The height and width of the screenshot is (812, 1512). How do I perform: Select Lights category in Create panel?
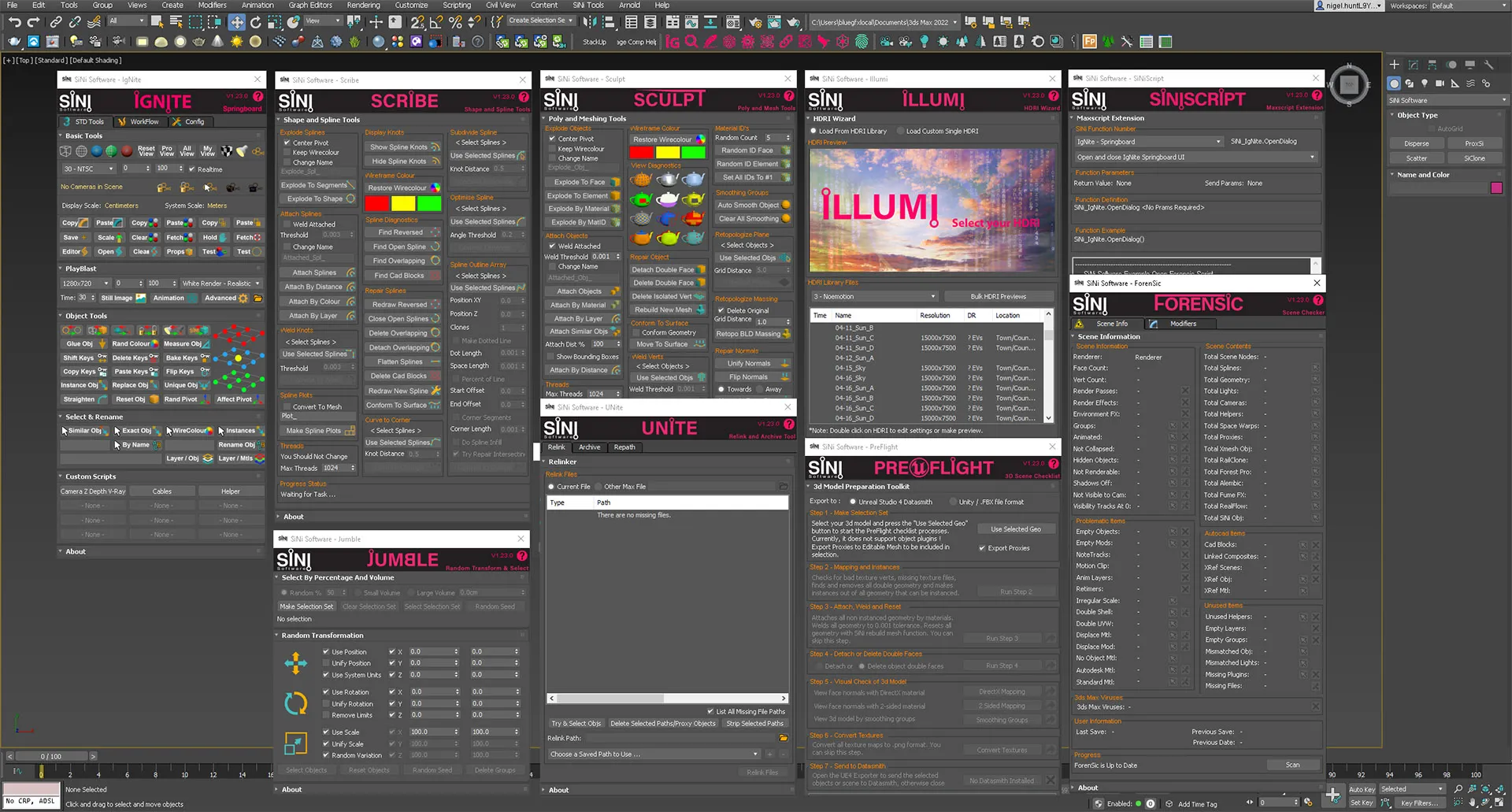1425,83
